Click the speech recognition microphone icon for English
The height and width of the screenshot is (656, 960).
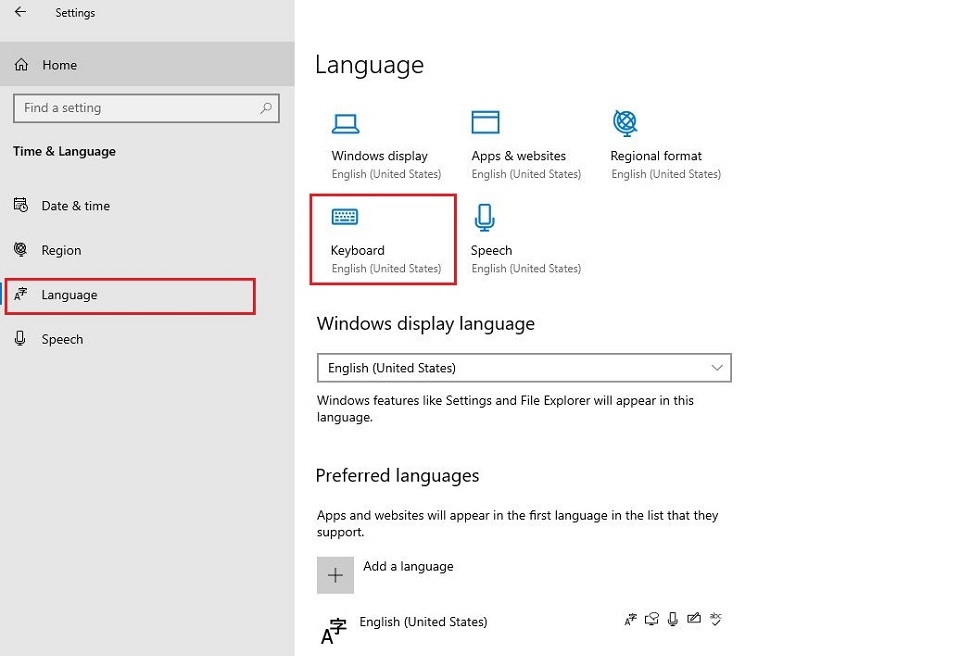coord(673,620)
